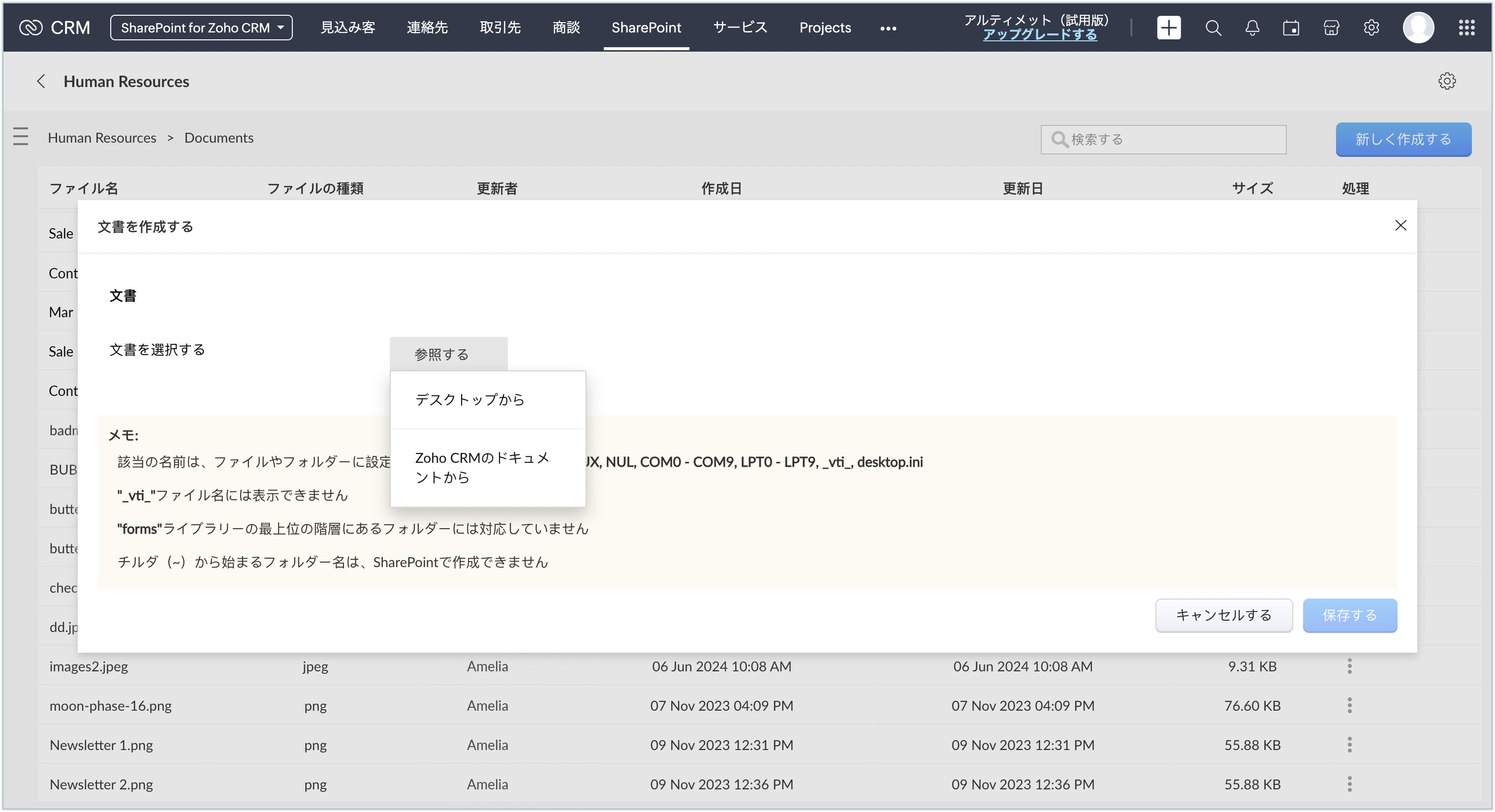Toggle the hamburger sidebar menu

coord(21,137)
